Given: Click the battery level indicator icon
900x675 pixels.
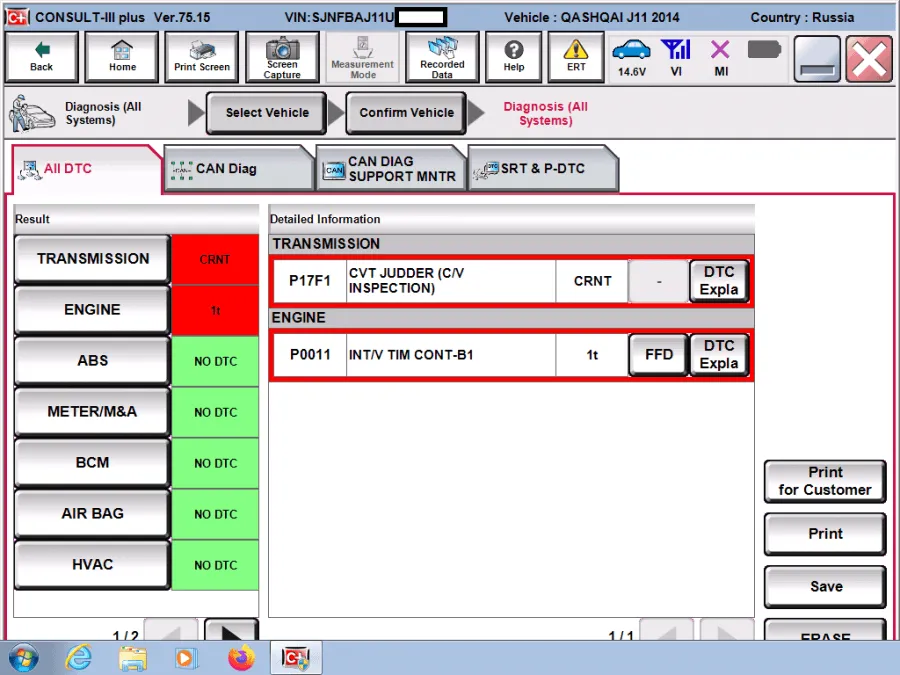Looking at the screenshot, I should point(764,50).
